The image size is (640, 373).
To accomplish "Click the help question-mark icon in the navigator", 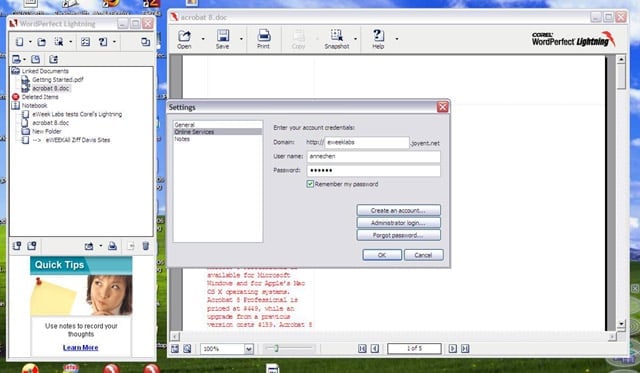I will tap(103, 42).
